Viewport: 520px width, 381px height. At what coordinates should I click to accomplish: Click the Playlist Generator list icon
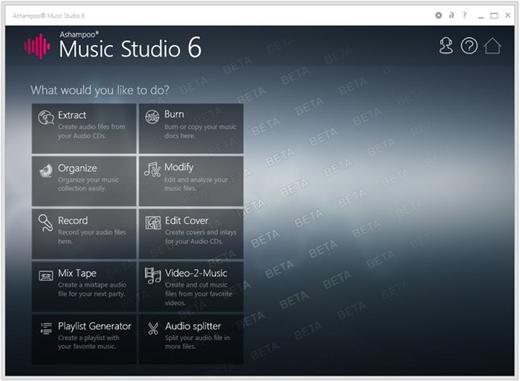pyautogui.click(x=46, y=328)
